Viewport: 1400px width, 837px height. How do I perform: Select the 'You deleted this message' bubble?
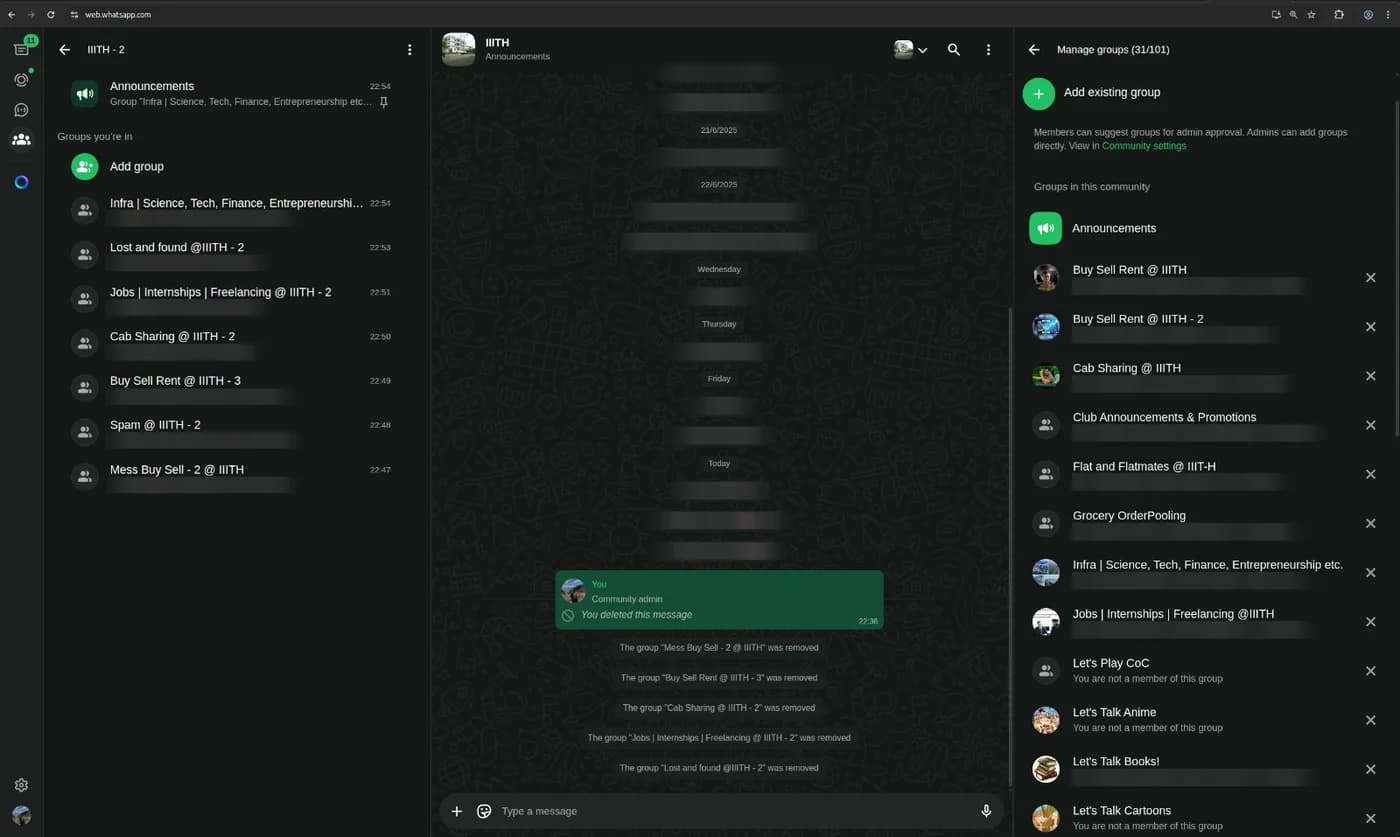[719, 600]
